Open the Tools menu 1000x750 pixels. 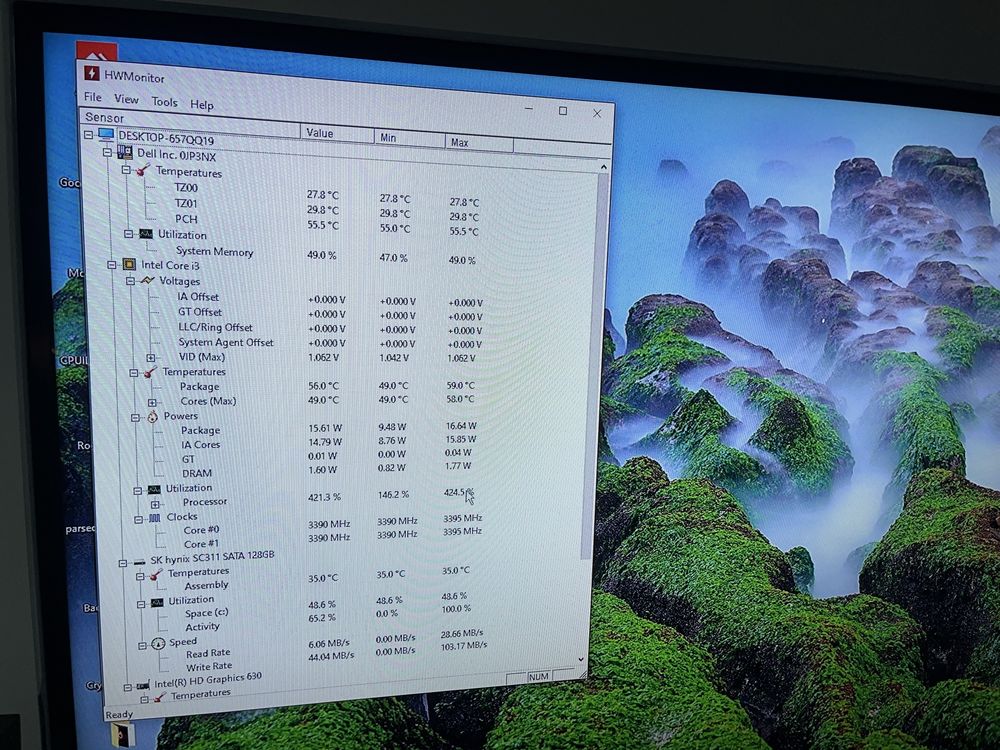click(x=164, y=102)
